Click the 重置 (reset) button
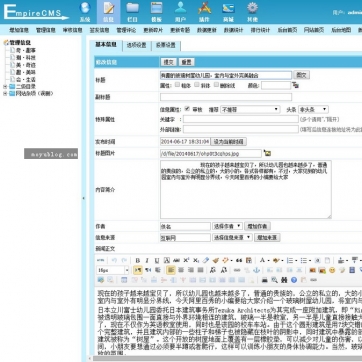The image size is (362, 362). coord(186,62)
